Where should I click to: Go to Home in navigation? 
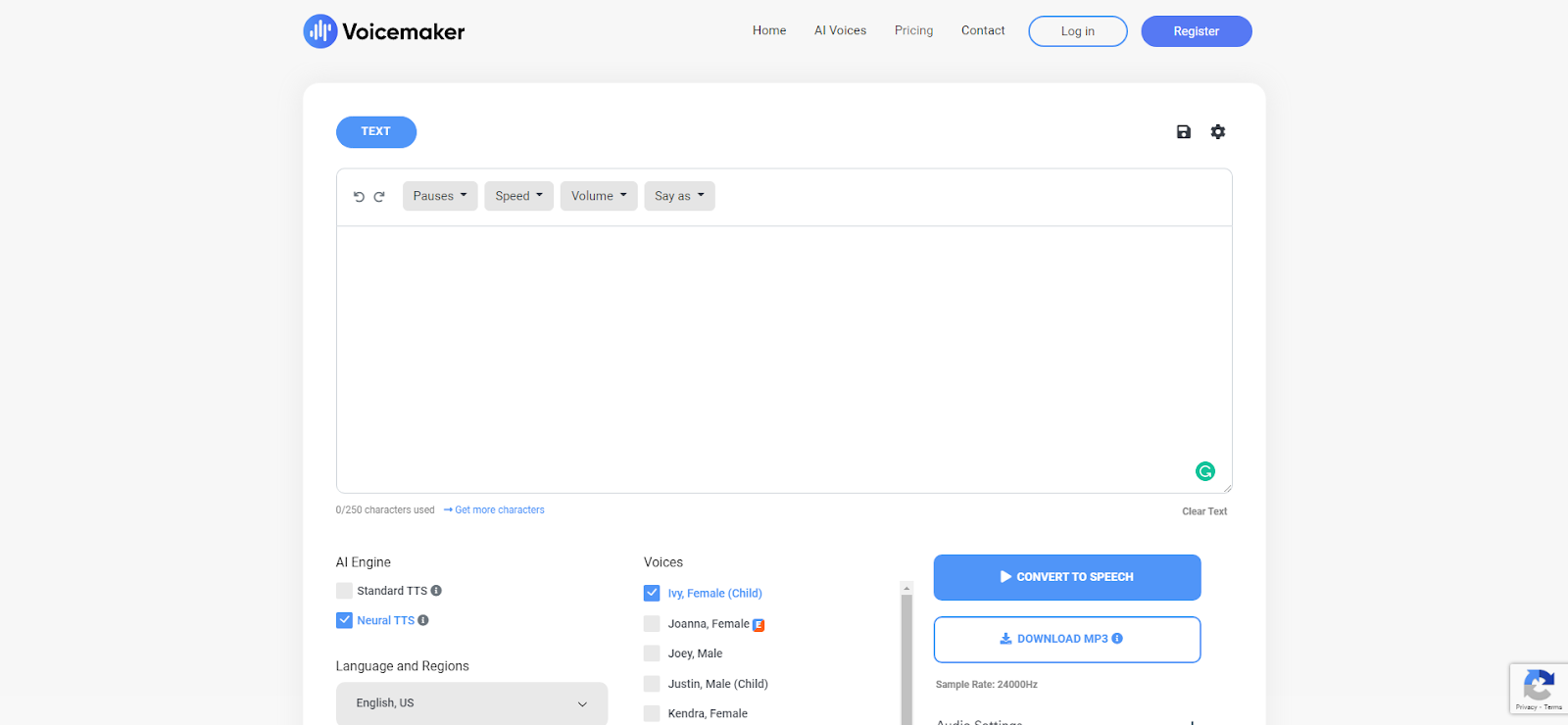769,30
